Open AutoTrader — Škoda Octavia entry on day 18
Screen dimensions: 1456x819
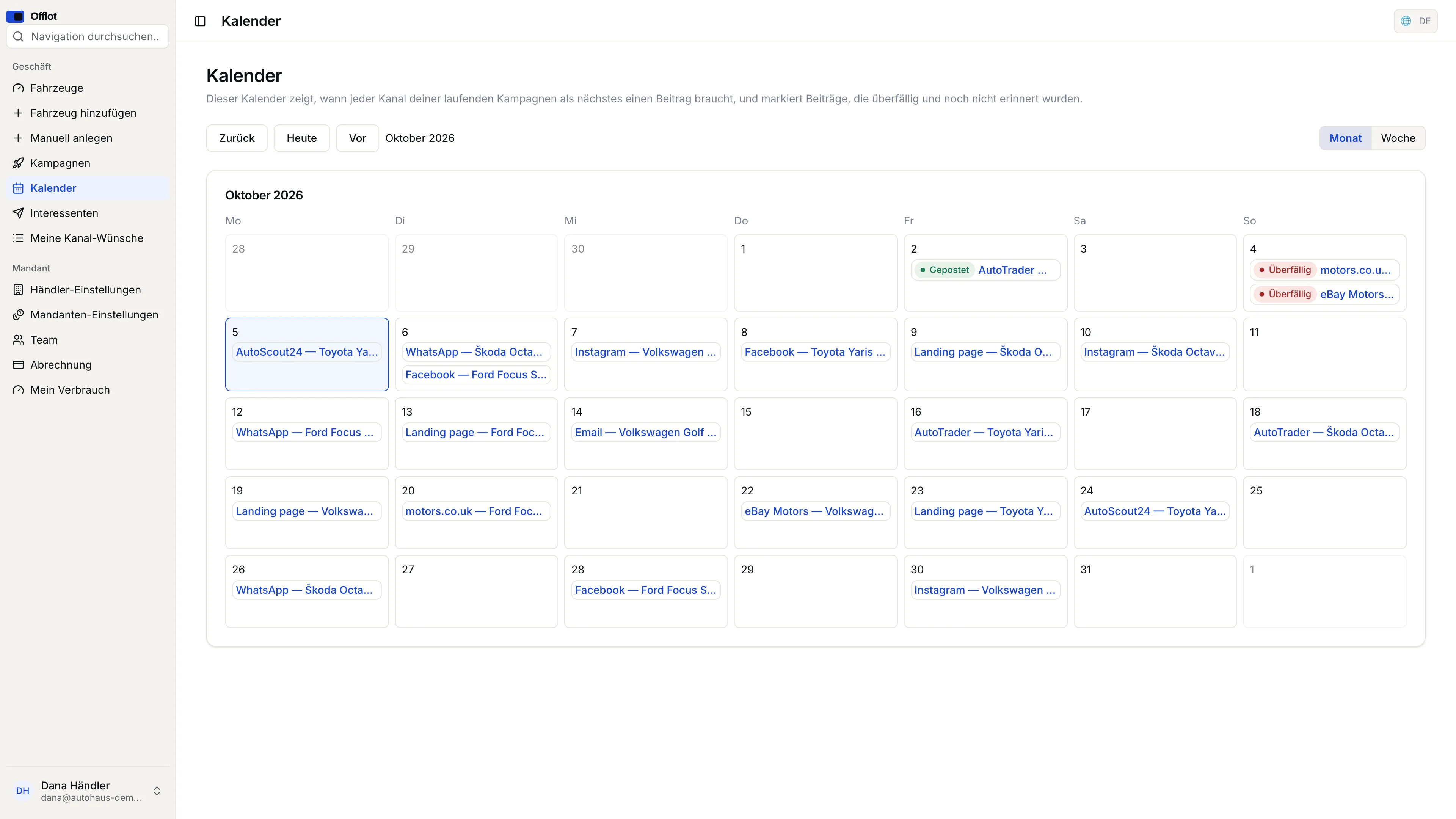[x=1324, y=432]
